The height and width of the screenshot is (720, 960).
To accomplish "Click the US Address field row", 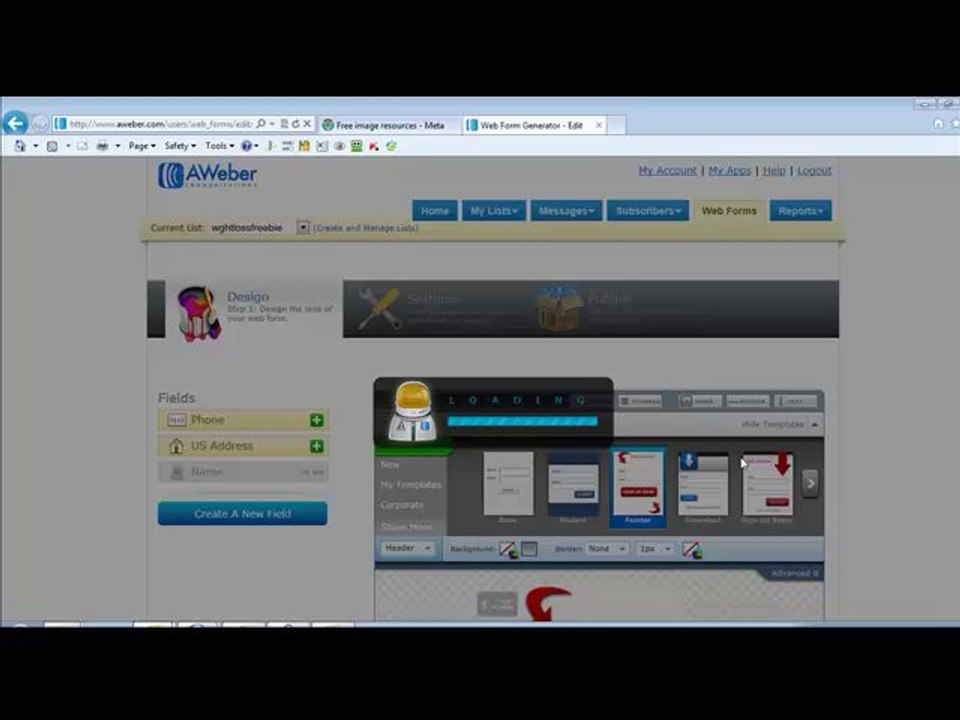I will (243, 446).
